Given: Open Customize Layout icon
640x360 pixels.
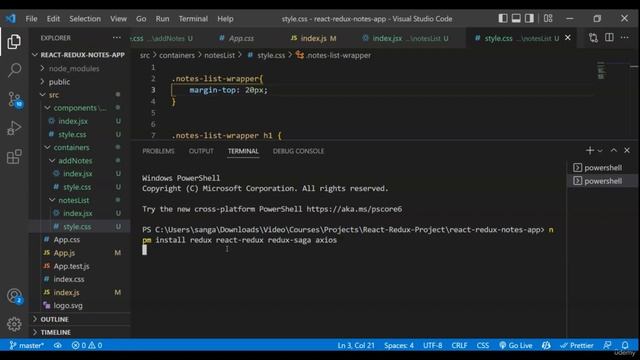Looking at the screenshot, I should pyautogui.click(x=548, y=18).
